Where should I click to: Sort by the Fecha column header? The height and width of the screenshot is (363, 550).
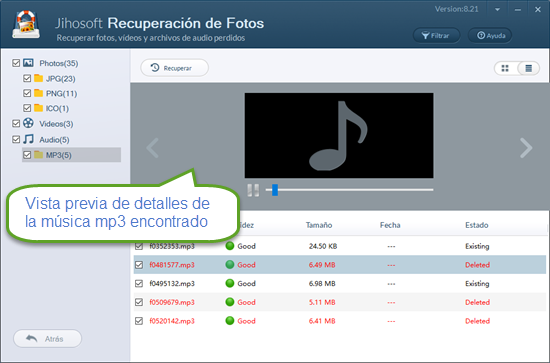click(390, 225)
